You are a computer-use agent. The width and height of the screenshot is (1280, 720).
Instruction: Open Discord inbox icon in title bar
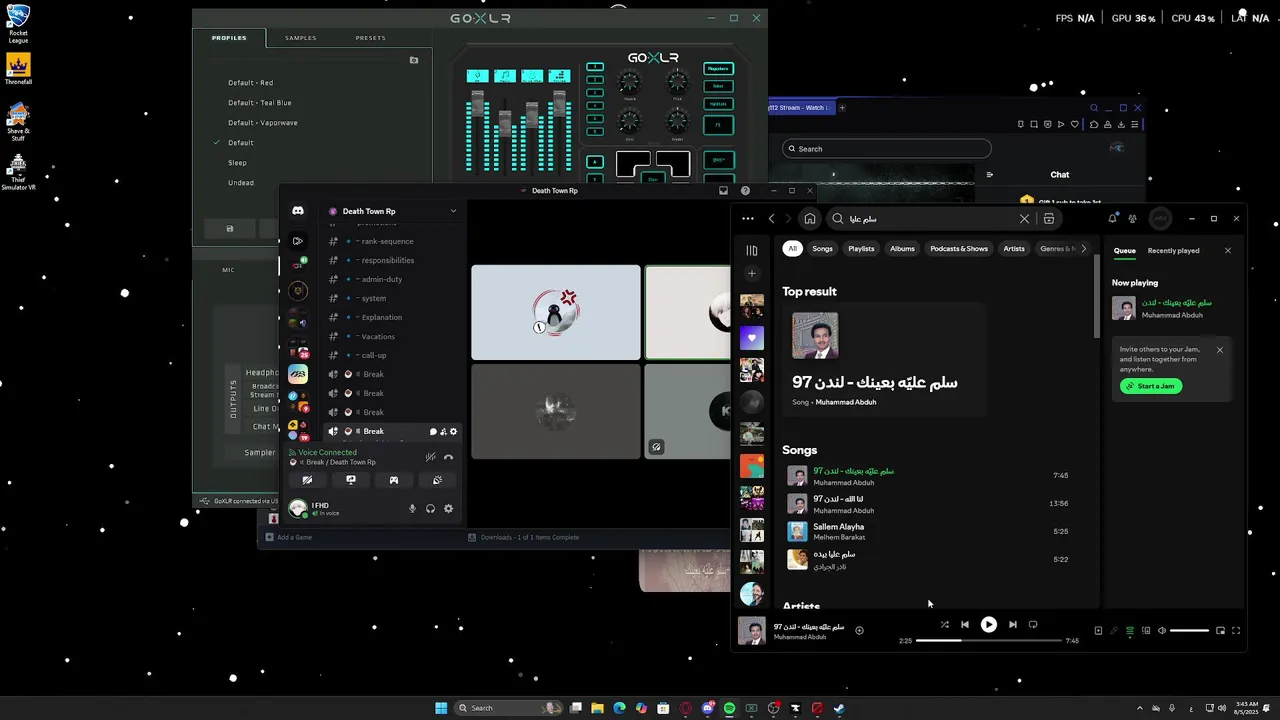(723, 191)
